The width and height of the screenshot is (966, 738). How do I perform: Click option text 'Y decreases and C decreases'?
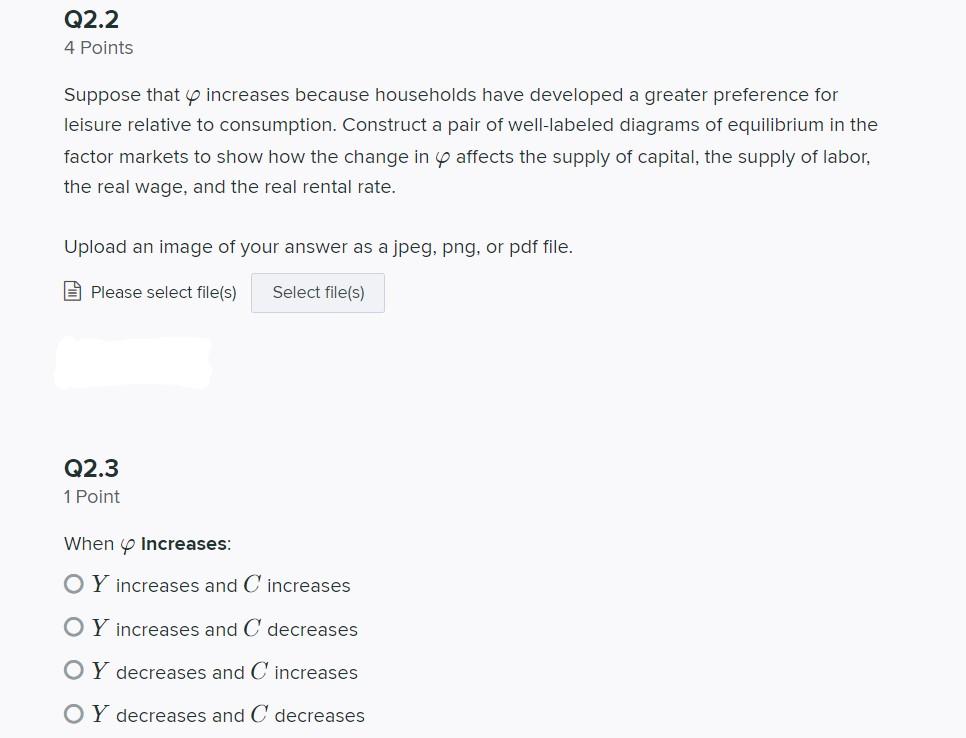click(228, 715)
